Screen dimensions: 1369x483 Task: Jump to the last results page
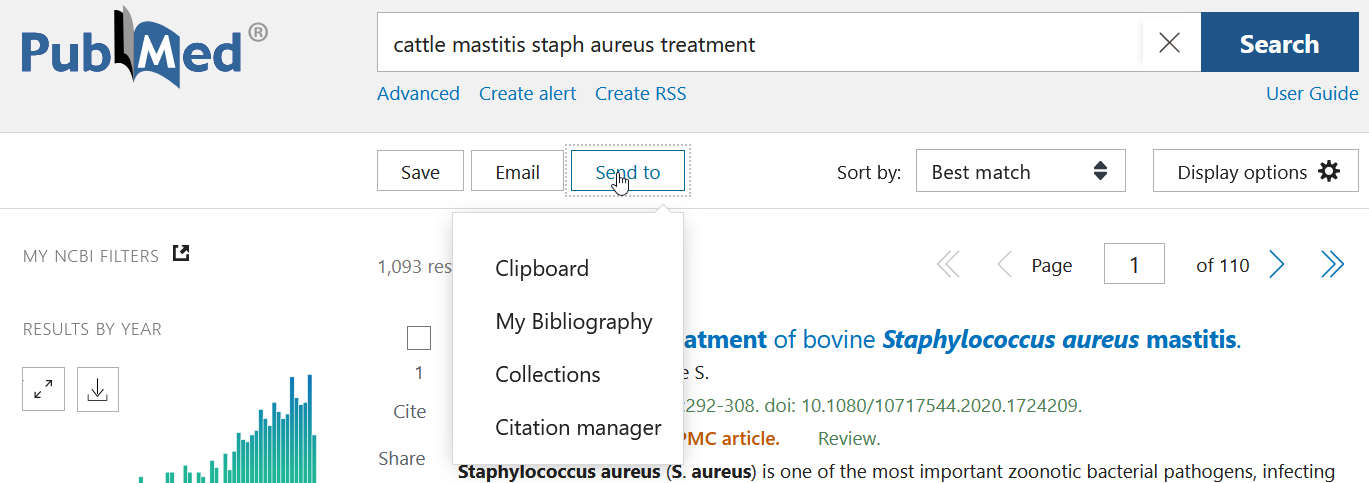pos(1332,265)
